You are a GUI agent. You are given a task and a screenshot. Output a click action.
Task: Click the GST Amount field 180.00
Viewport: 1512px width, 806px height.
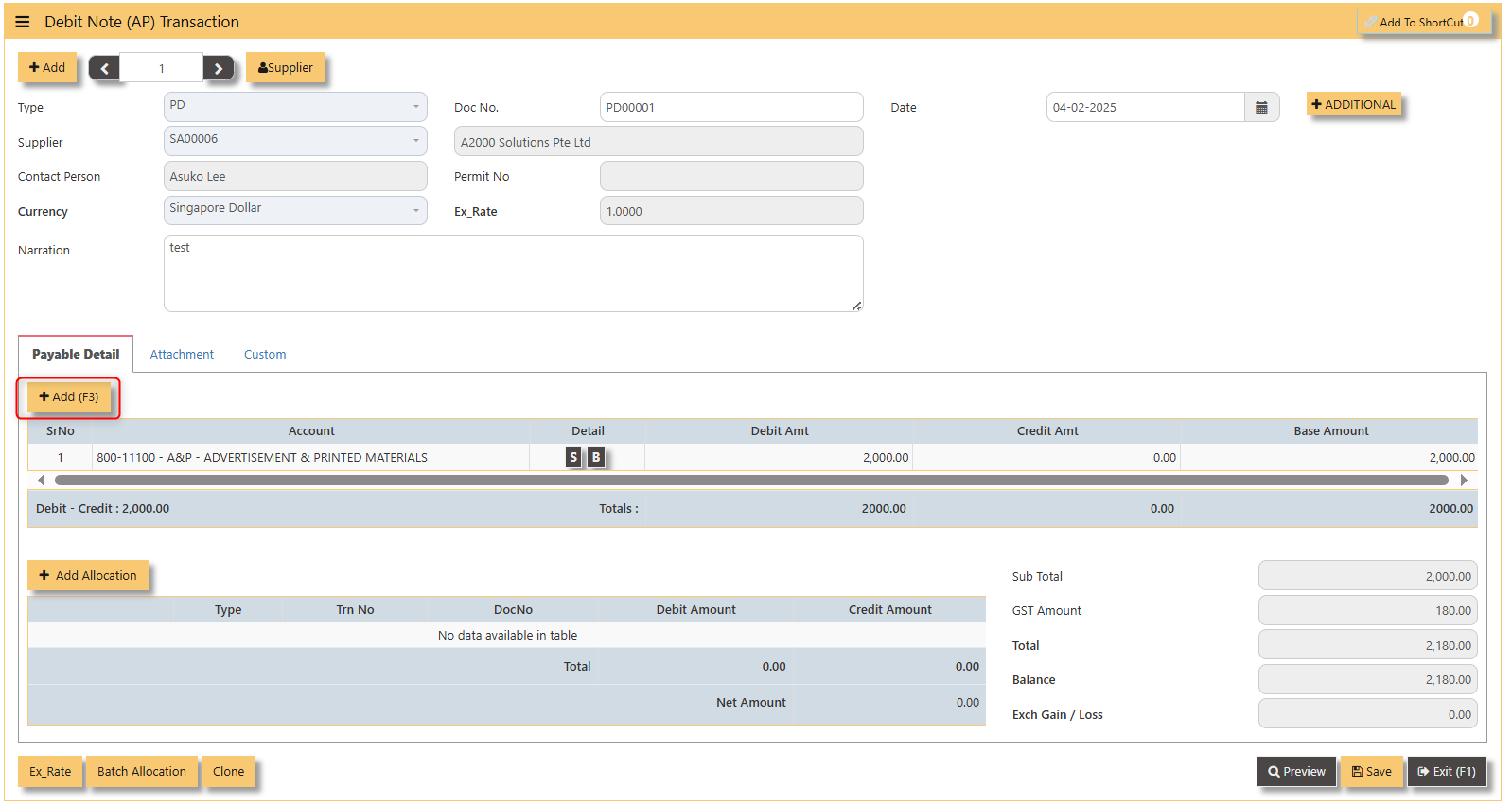pos(1367,610)
